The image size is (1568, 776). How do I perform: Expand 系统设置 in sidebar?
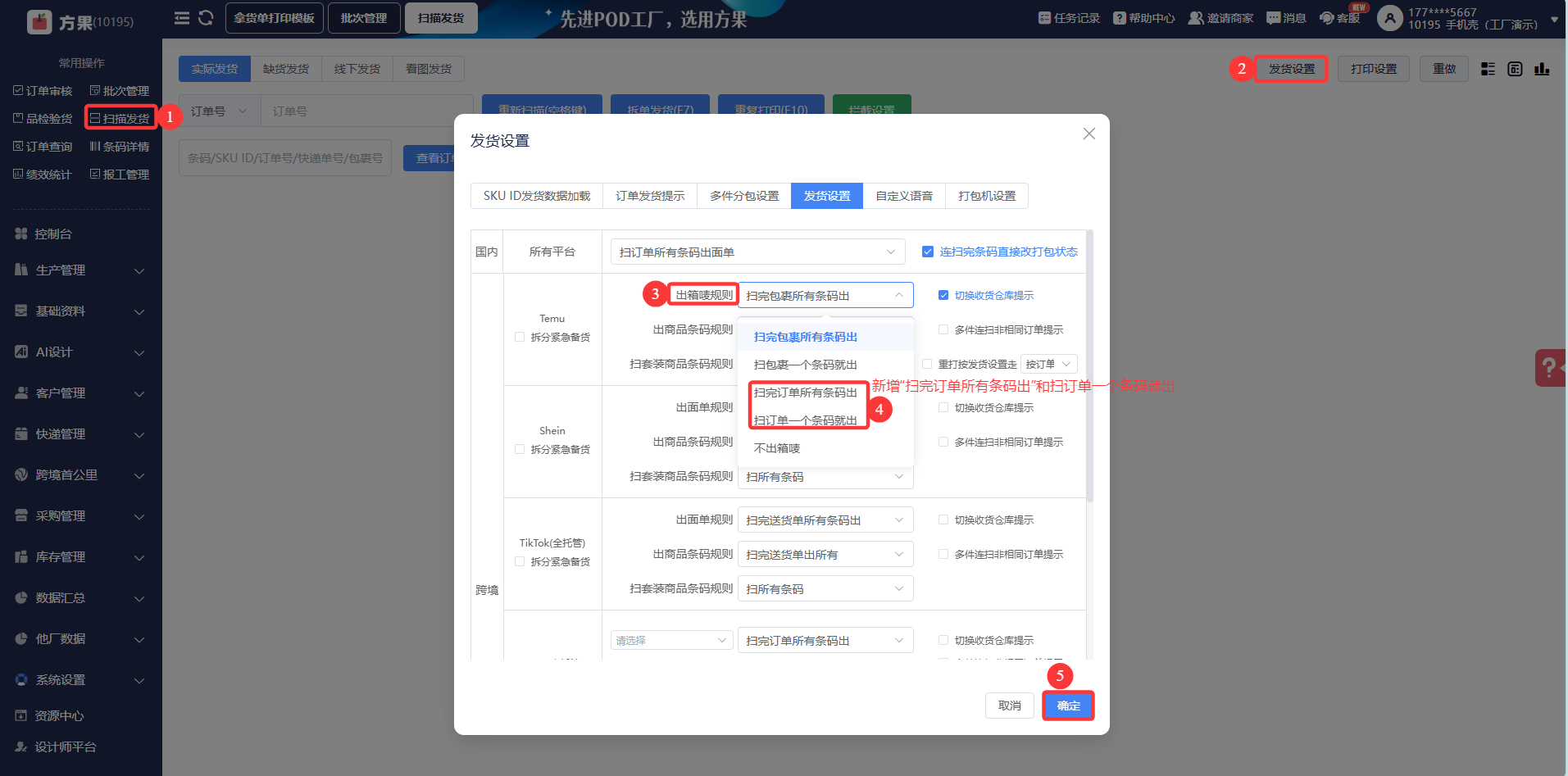click(x=81, y=680)
